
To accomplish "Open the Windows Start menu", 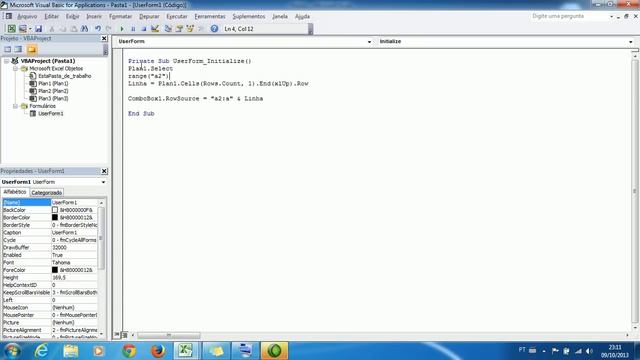I will coord(12,351).
